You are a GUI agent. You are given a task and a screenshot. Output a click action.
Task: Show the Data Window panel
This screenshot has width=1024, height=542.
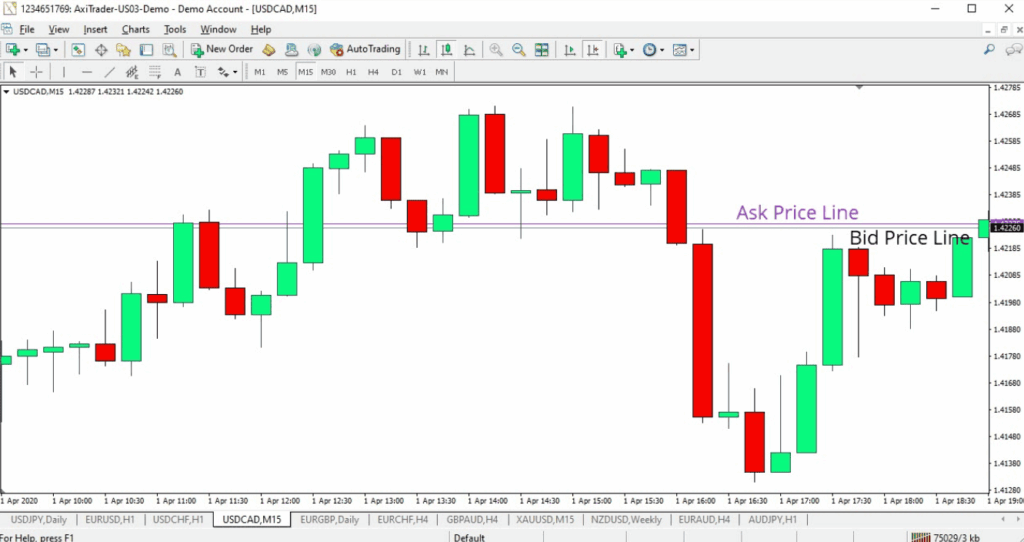101,50
